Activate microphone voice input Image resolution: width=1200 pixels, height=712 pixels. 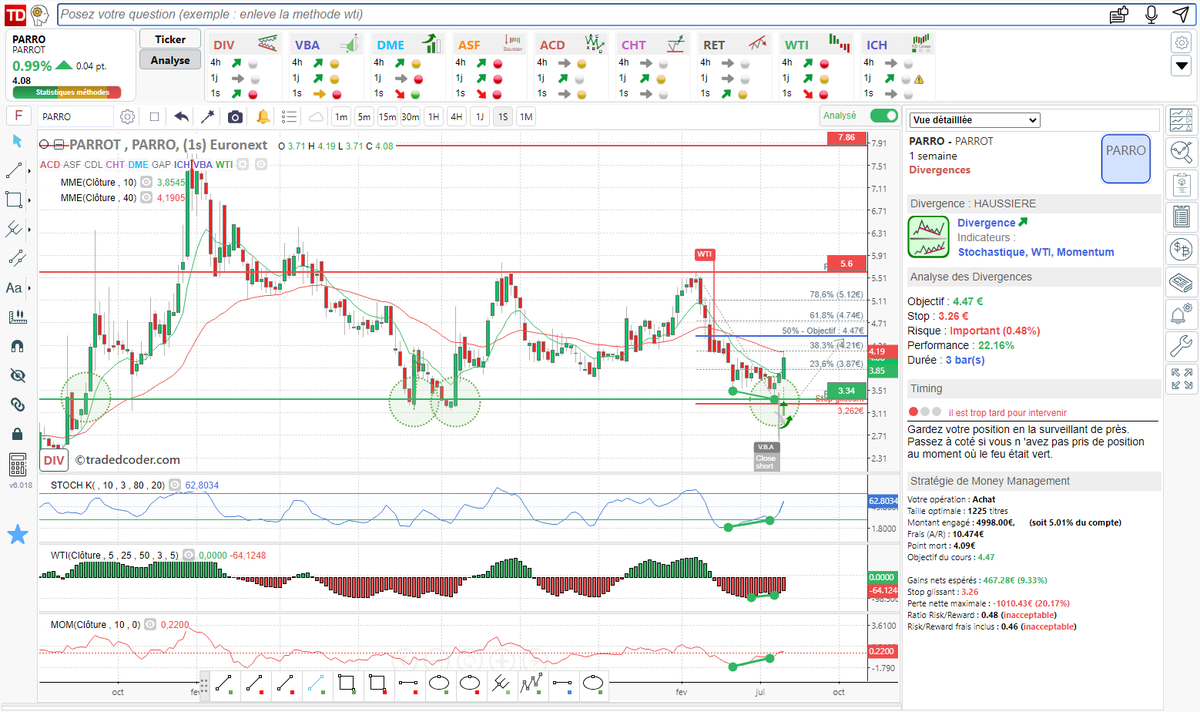1152,15
